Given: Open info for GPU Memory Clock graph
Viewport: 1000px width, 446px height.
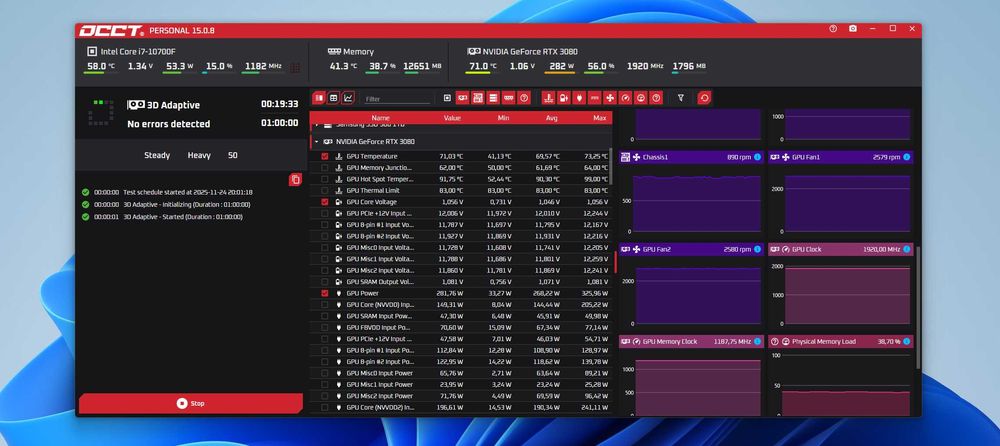Looking at the screenshot, I should [757, 341].
